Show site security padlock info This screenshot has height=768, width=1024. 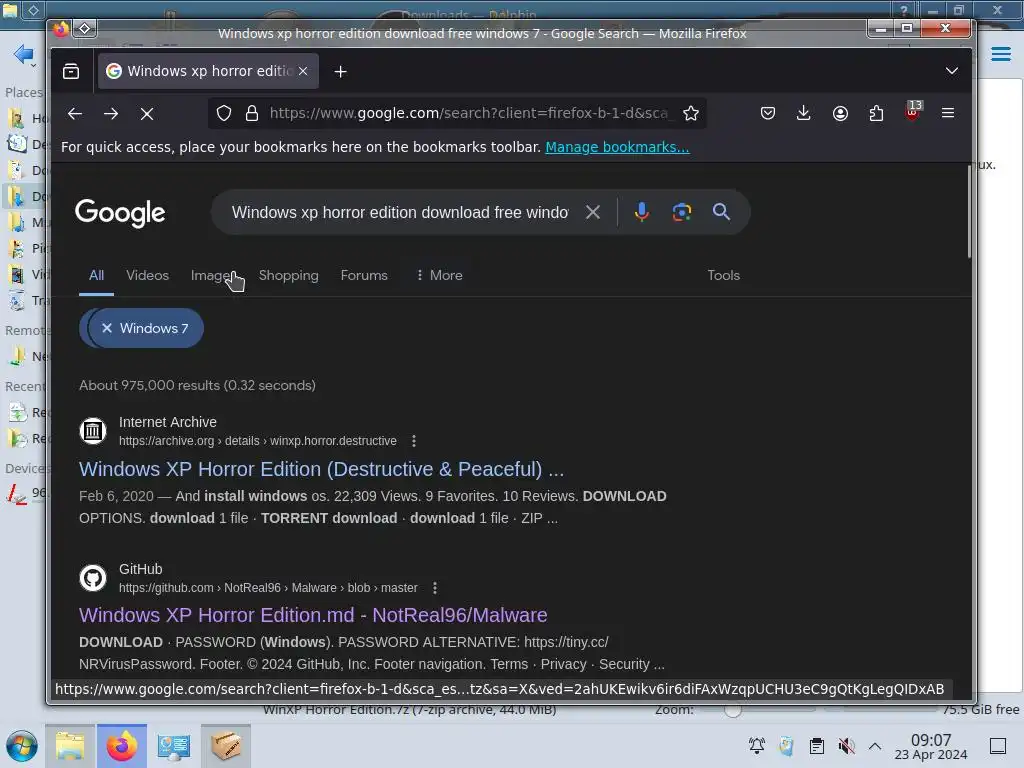251,113
